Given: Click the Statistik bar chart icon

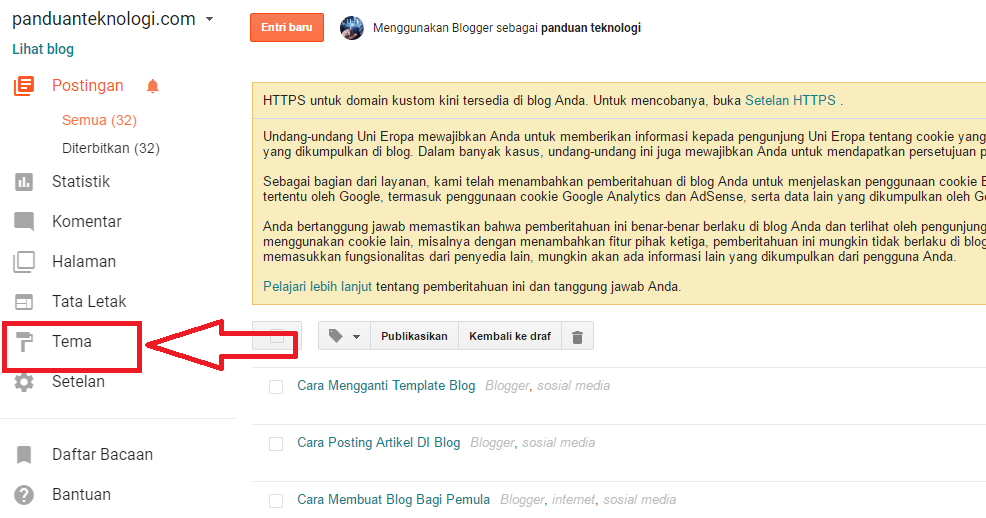Looking at the screenshot, I should click(x=24, y=182).
